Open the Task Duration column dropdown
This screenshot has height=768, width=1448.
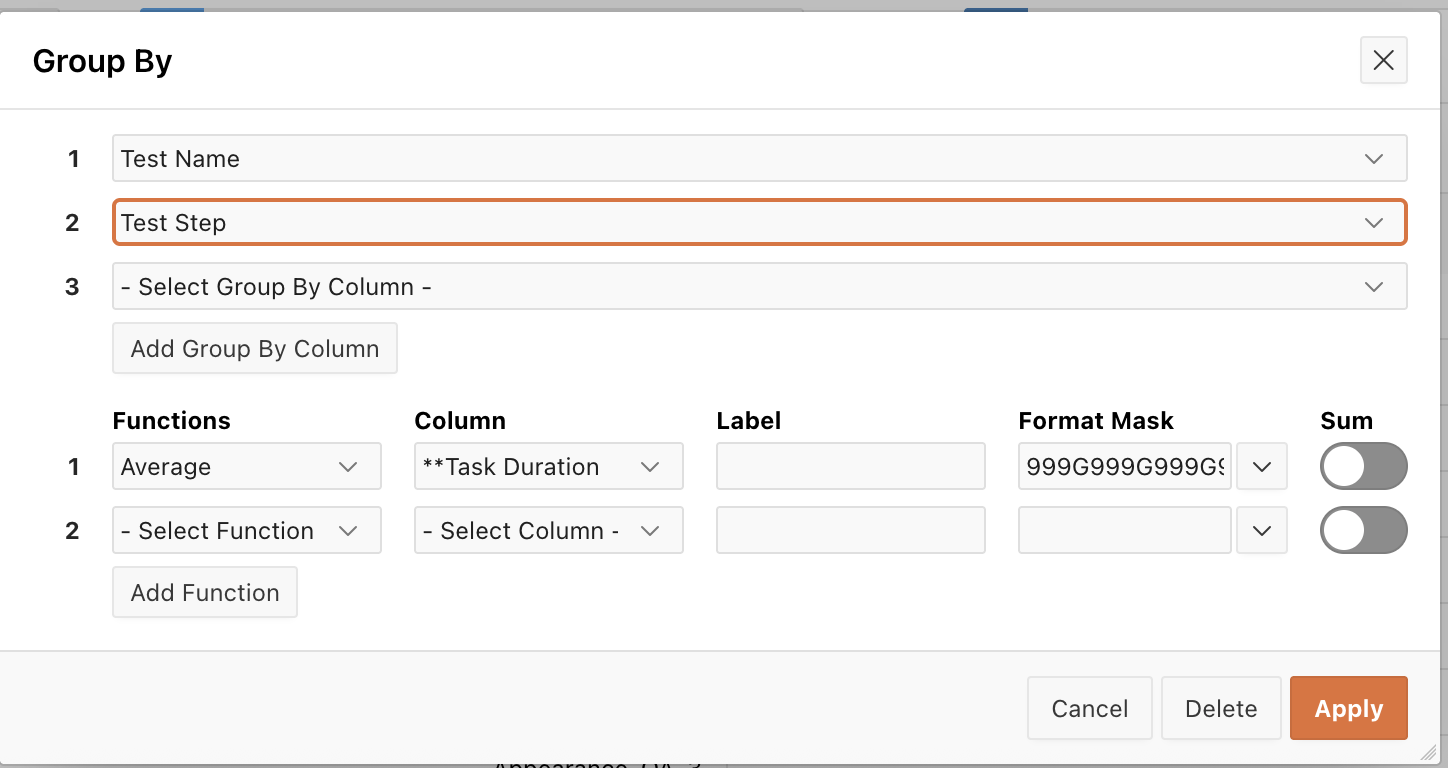[548, 467]
